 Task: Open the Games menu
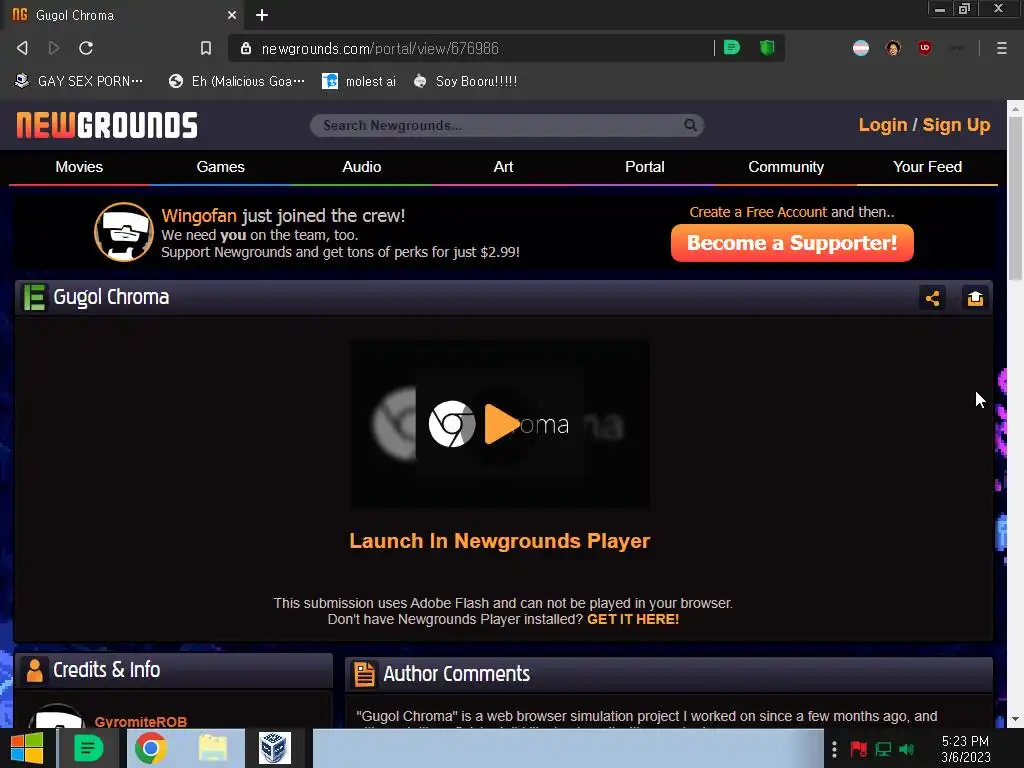point(221,167)
